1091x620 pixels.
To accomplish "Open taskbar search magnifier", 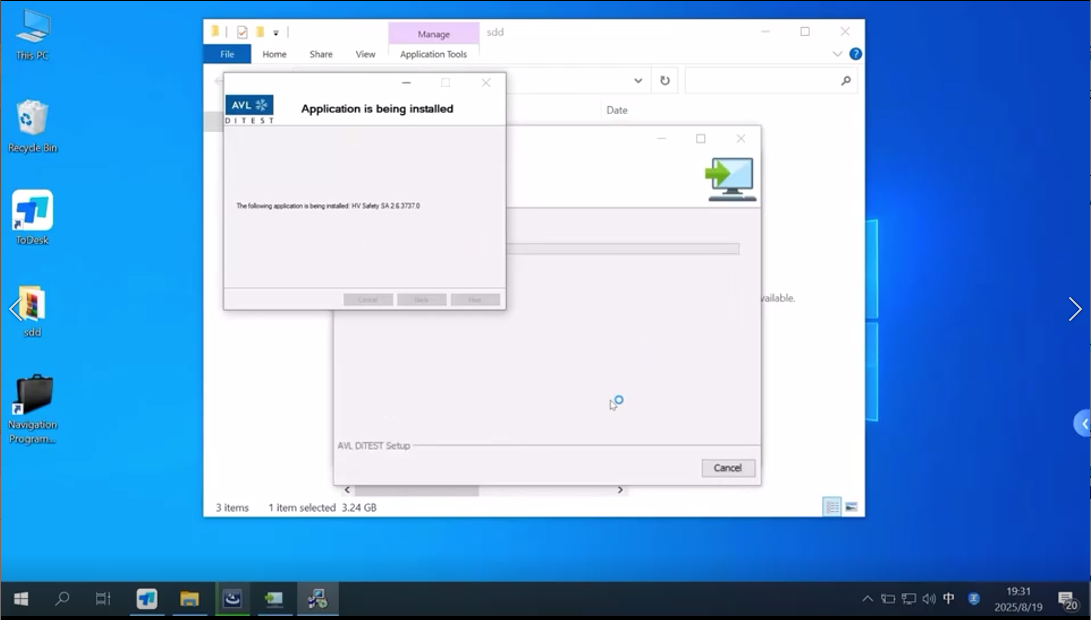I will [62, 598].
